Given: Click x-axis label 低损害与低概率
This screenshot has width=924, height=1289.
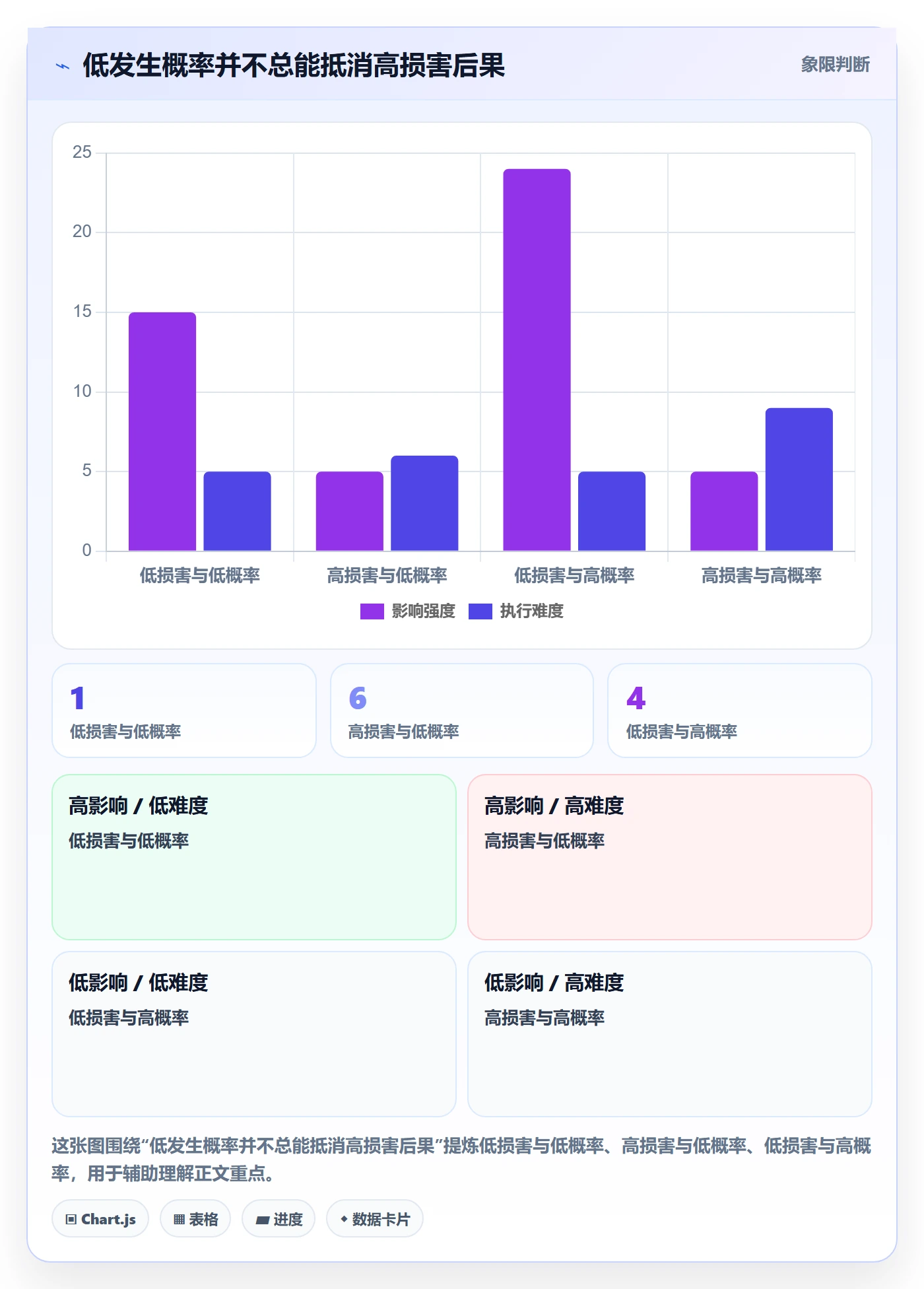Looking at the screenshot, I should (200, 576).
